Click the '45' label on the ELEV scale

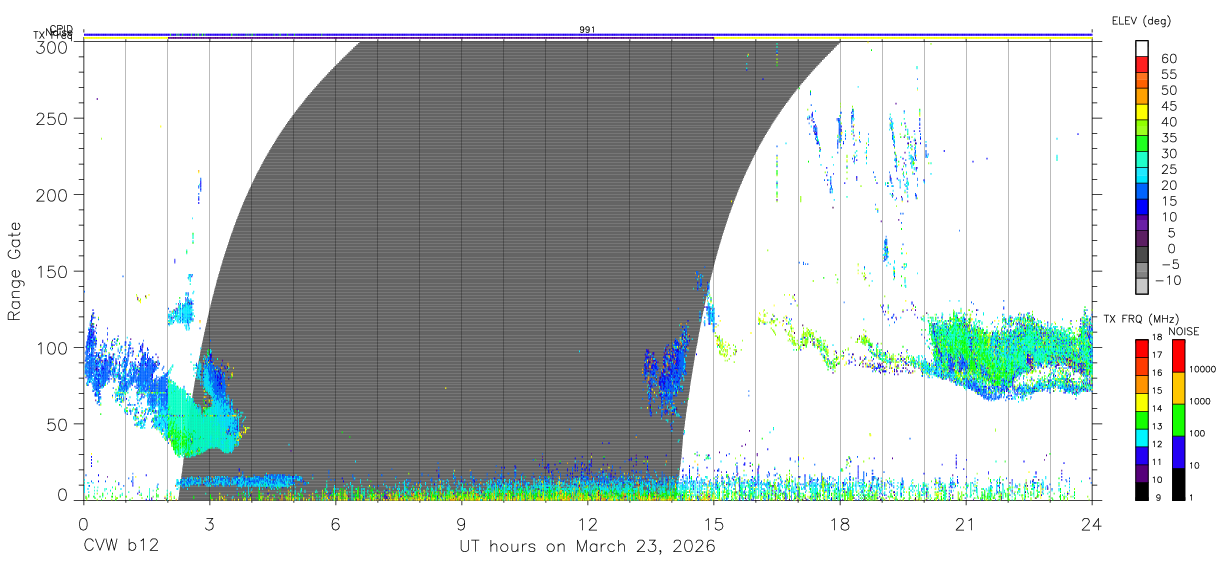click(1168, 106)
